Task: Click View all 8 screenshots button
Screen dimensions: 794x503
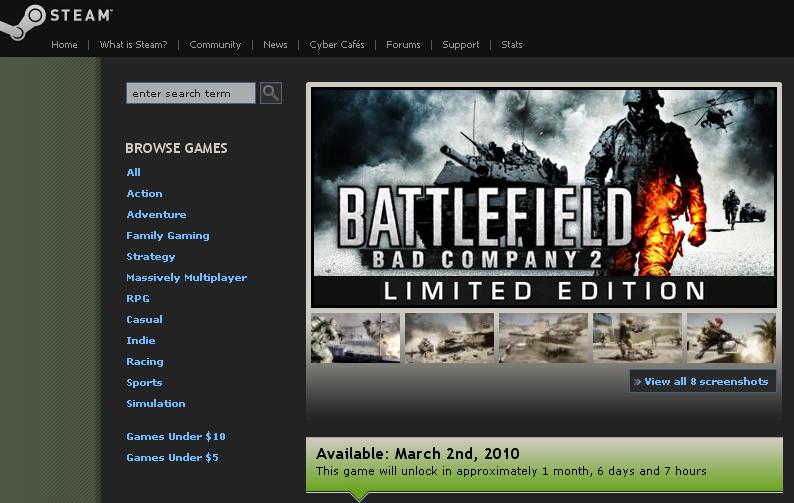Action: 702,381
